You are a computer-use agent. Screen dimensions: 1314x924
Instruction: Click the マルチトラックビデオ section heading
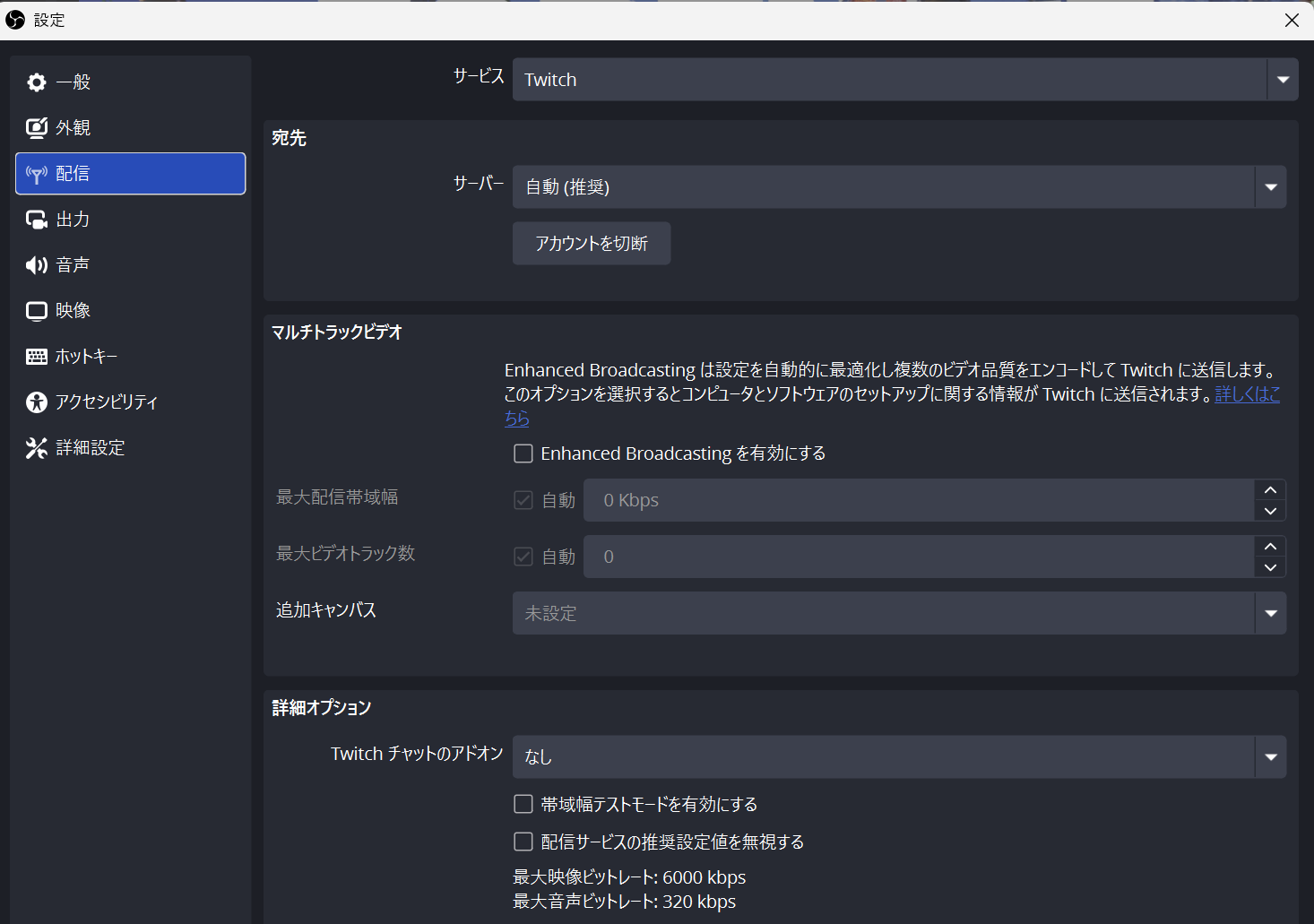338,332
